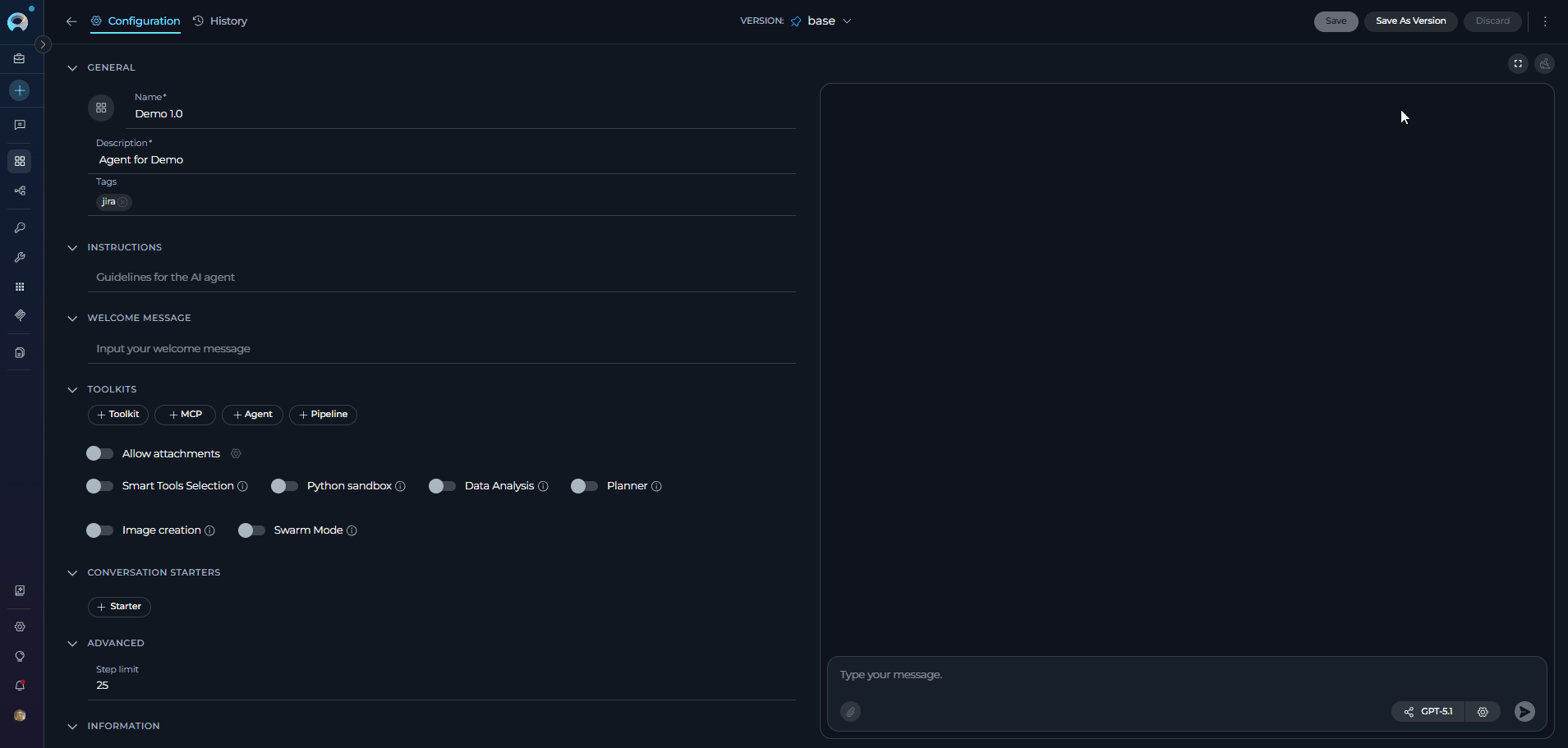
Task: Open the notes icon near sidebar bottom
Action: coord(20,590)
